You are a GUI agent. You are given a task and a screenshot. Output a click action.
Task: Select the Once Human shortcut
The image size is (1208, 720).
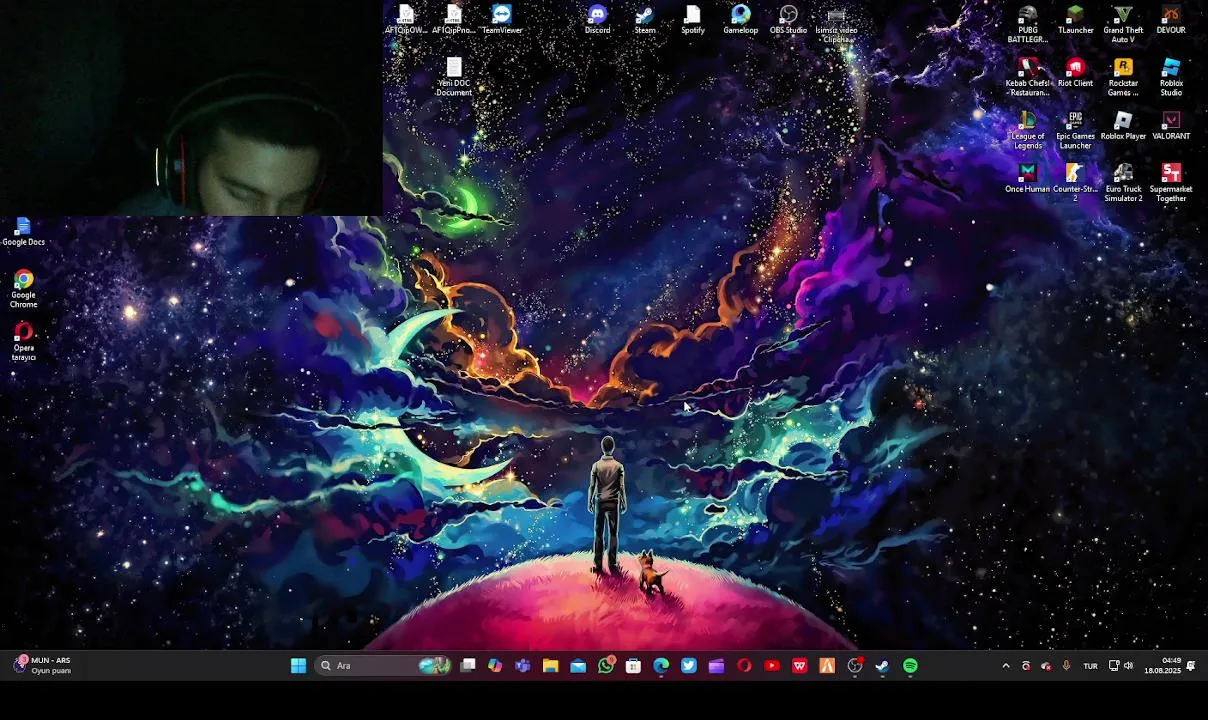tap(1028, 179)
